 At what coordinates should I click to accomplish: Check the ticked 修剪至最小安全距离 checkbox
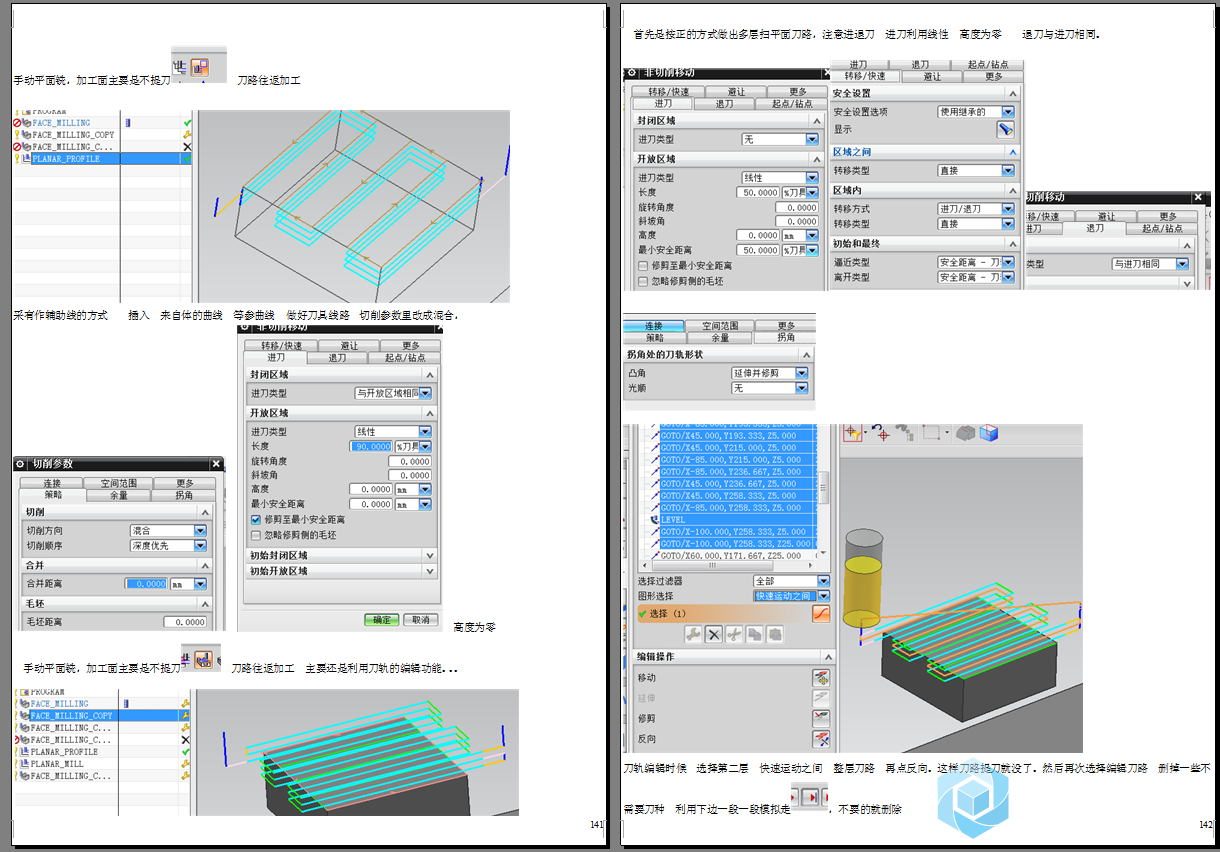tap(255, 520)
